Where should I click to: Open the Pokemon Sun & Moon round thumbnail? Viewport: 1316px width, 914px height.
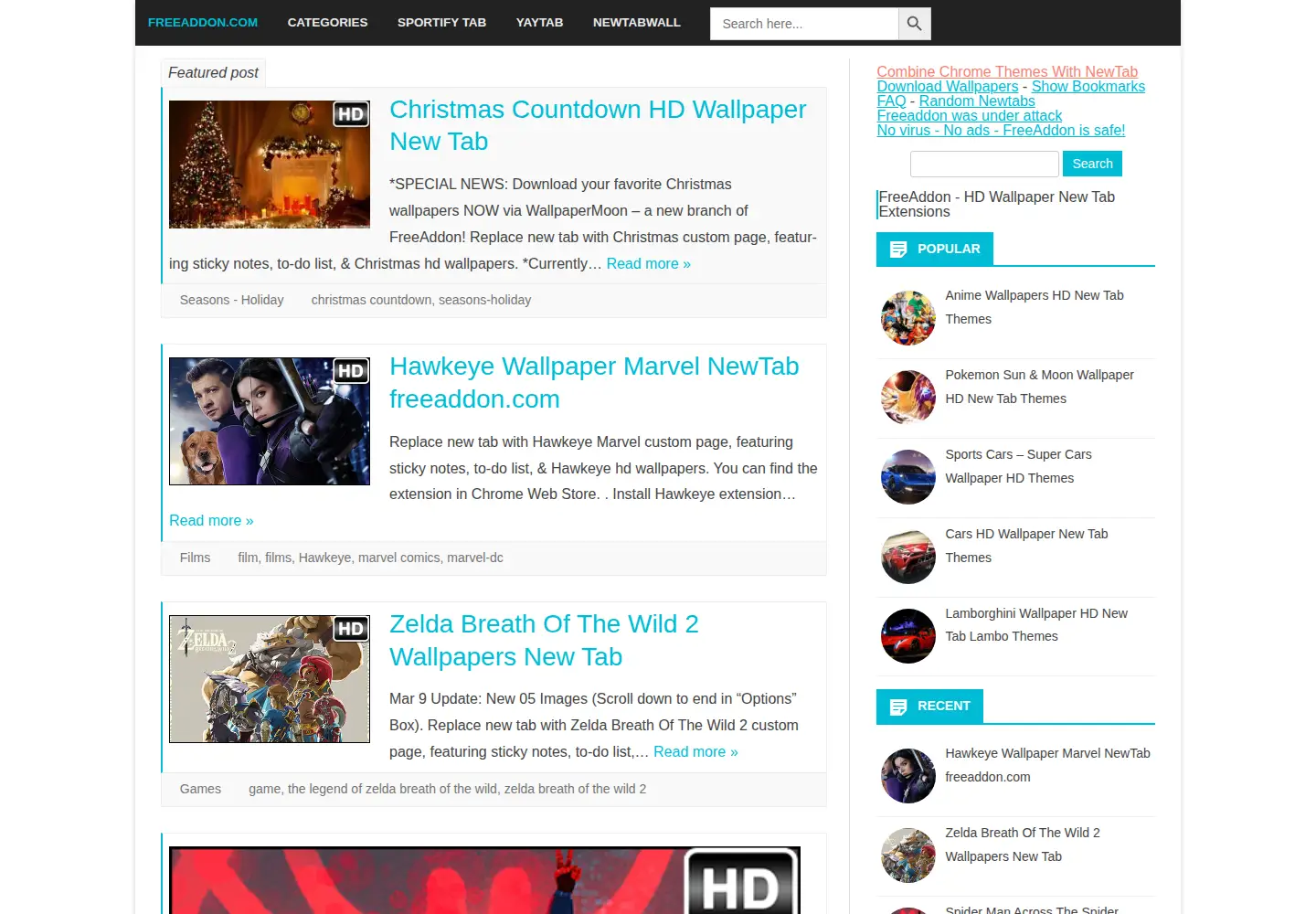[x=908, y=398]
